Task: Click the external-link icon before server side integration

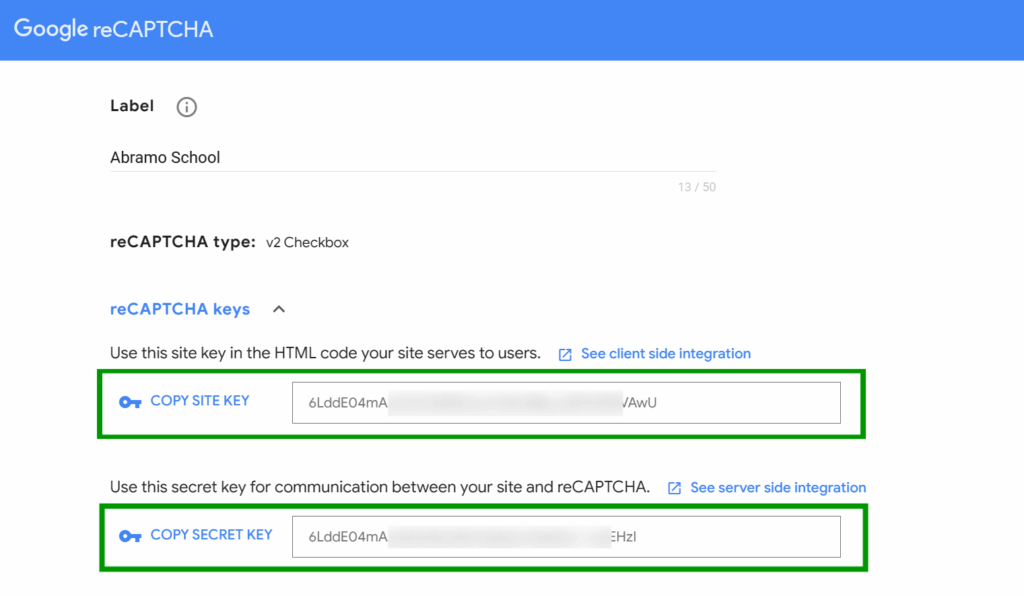Action: (x=674, y=488)
